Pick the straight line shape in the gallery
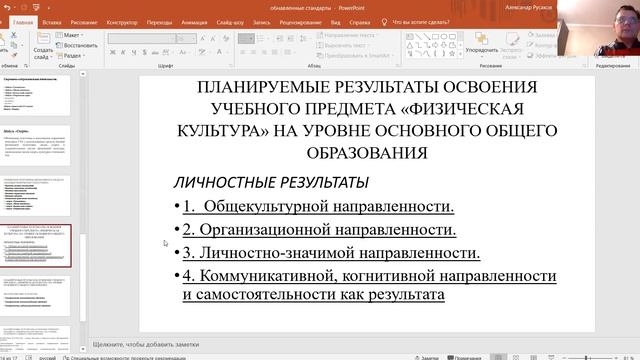Image resolution: width=640 pixels, height=360 pixels. [x=418, y=37]
